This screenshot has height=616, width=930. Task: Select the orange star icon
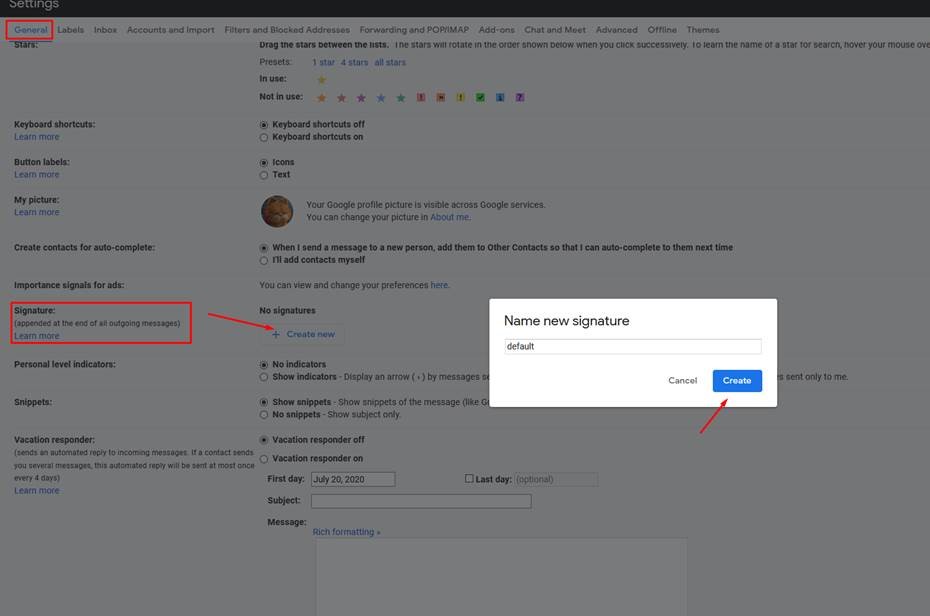pos(321,98)
